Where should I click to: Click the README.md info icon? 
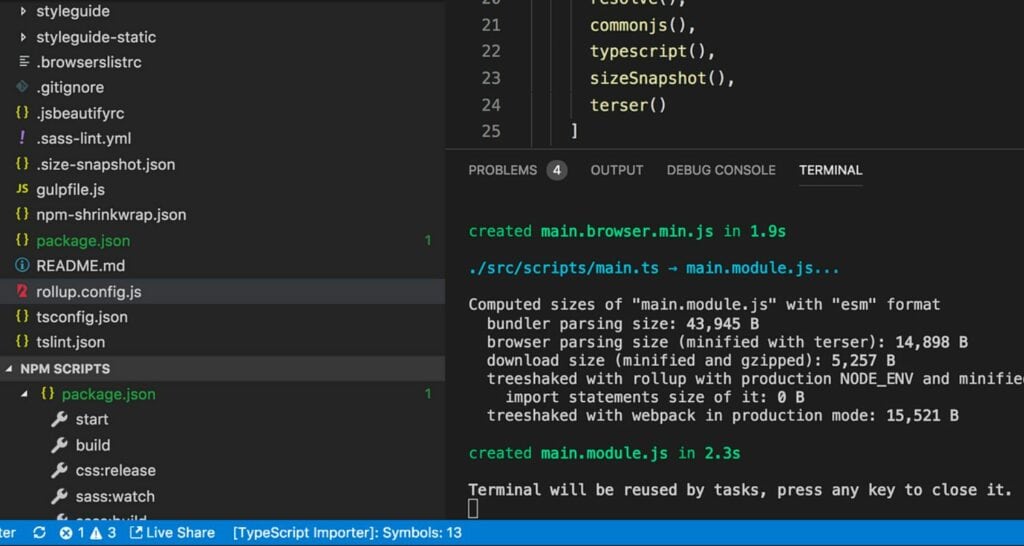(22, 266)
